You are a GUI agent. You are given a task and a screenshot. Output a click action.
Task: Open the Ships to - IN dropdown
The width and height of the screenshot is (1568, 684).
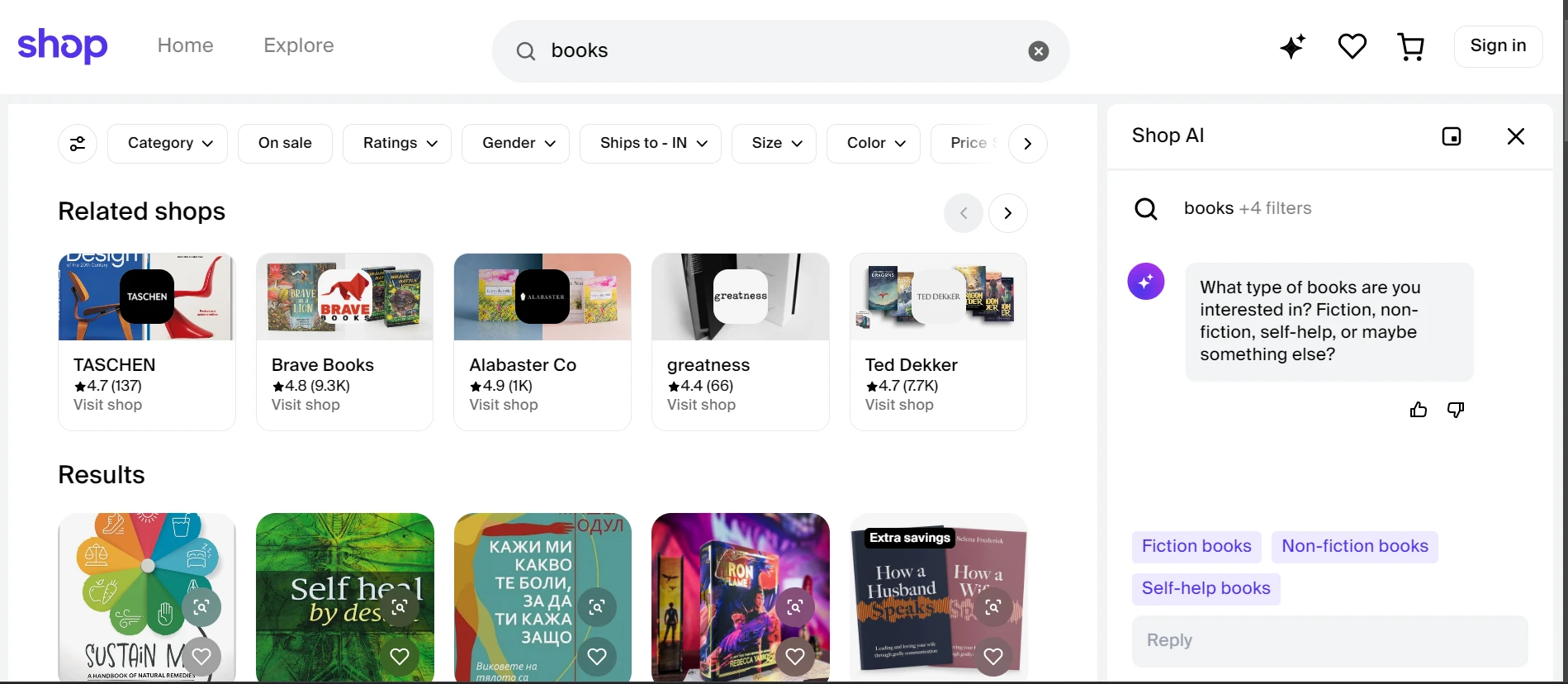coord(650,142)
